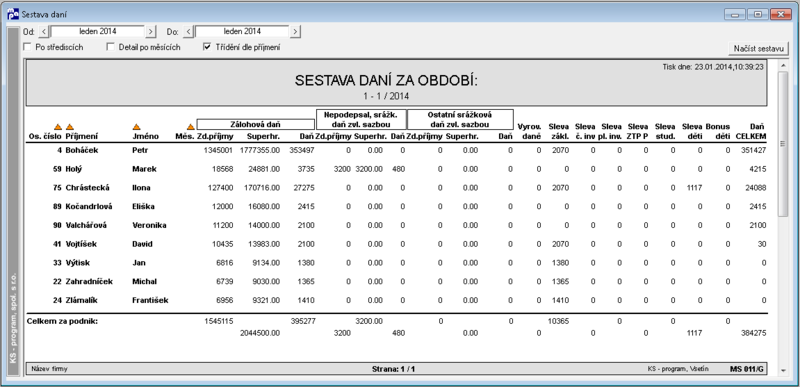Click Boháček's total tax 351427

pyautogui.click(x=754, y=150)
